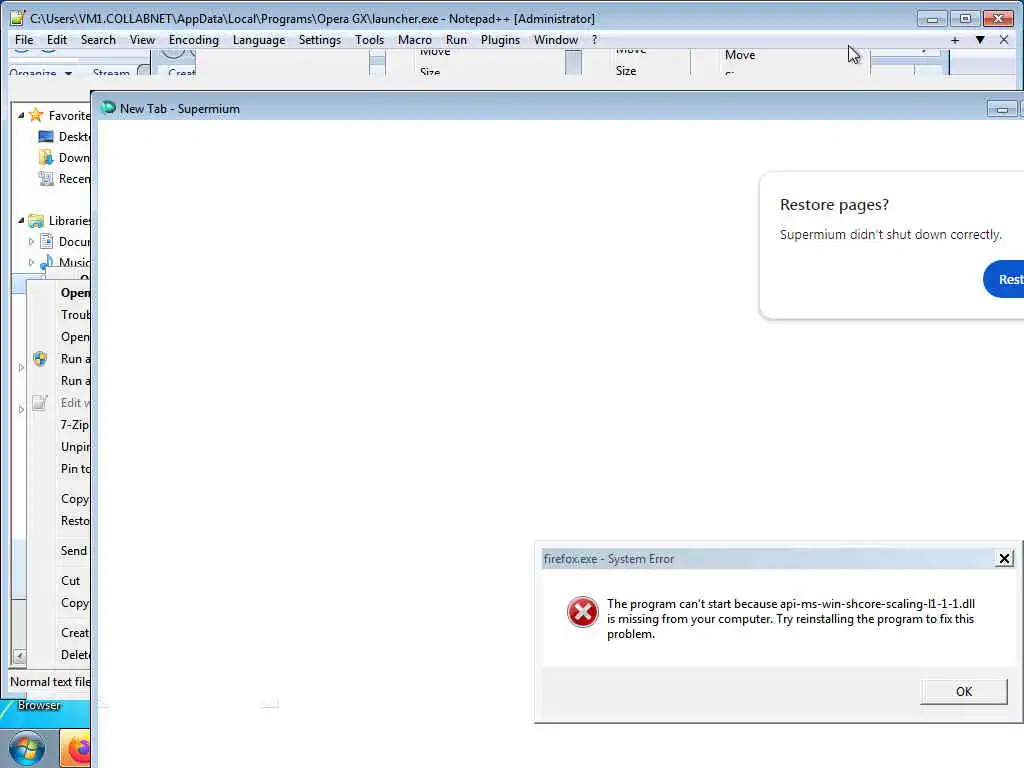Click the plus icon in Notepad++ menu bar

[x=955, y=40]
